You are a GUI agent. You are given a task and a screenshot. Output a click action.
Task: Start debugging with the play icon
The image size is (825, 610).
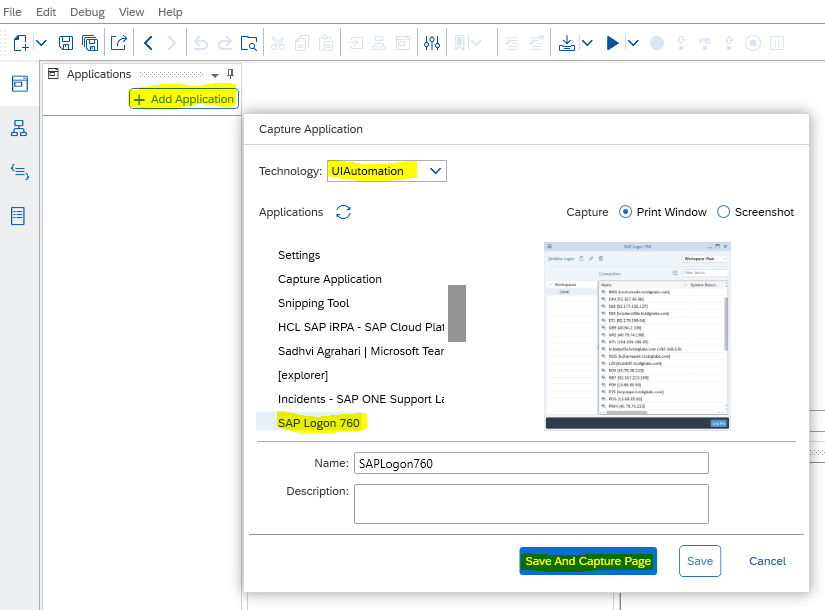(612, 43)
